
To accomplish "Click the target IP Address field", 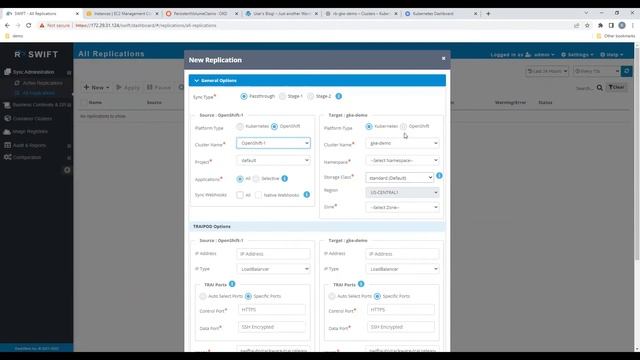I will point(402,254).
